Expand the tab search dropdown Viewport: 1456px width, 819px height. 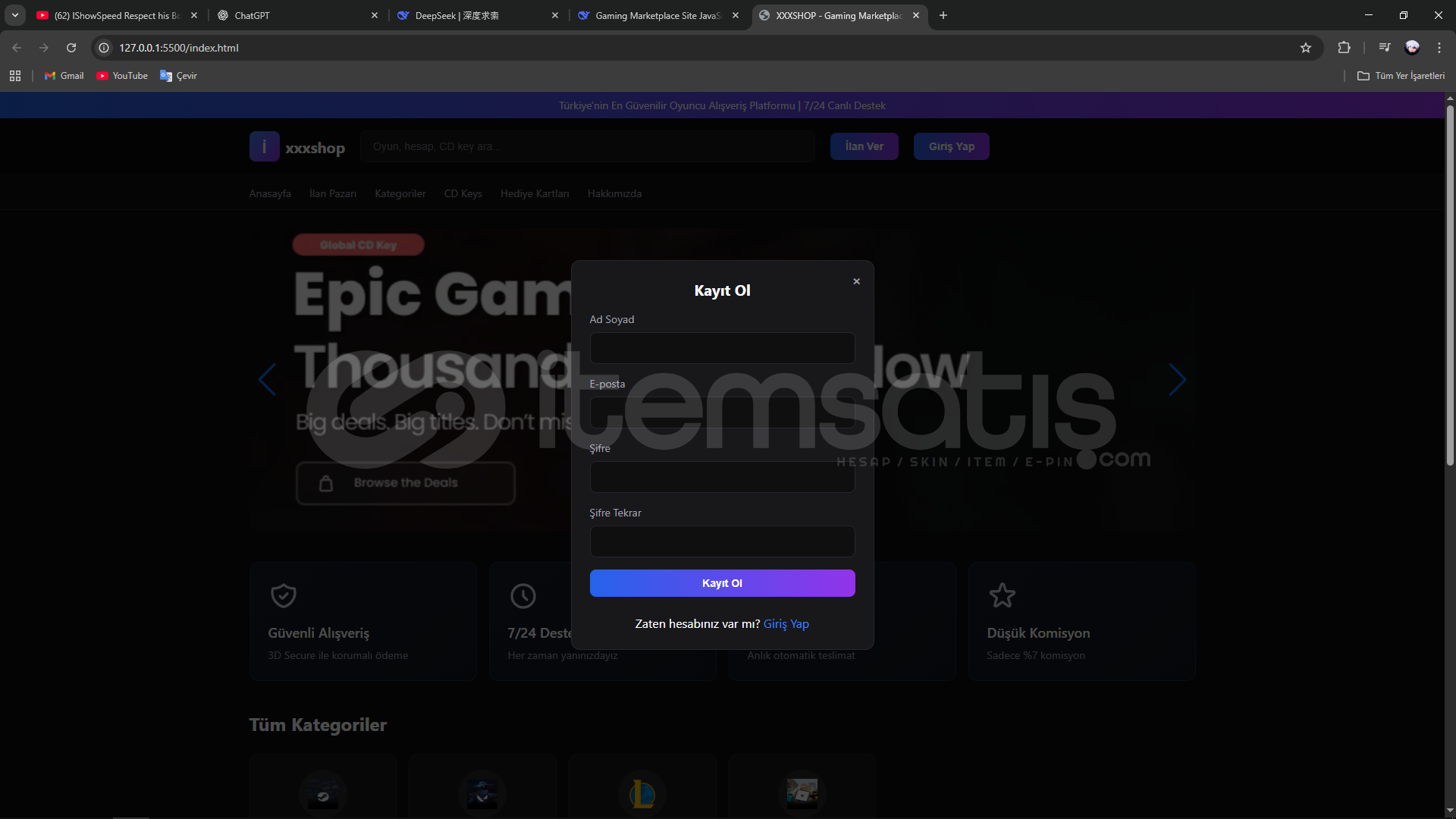click(15, 15)
